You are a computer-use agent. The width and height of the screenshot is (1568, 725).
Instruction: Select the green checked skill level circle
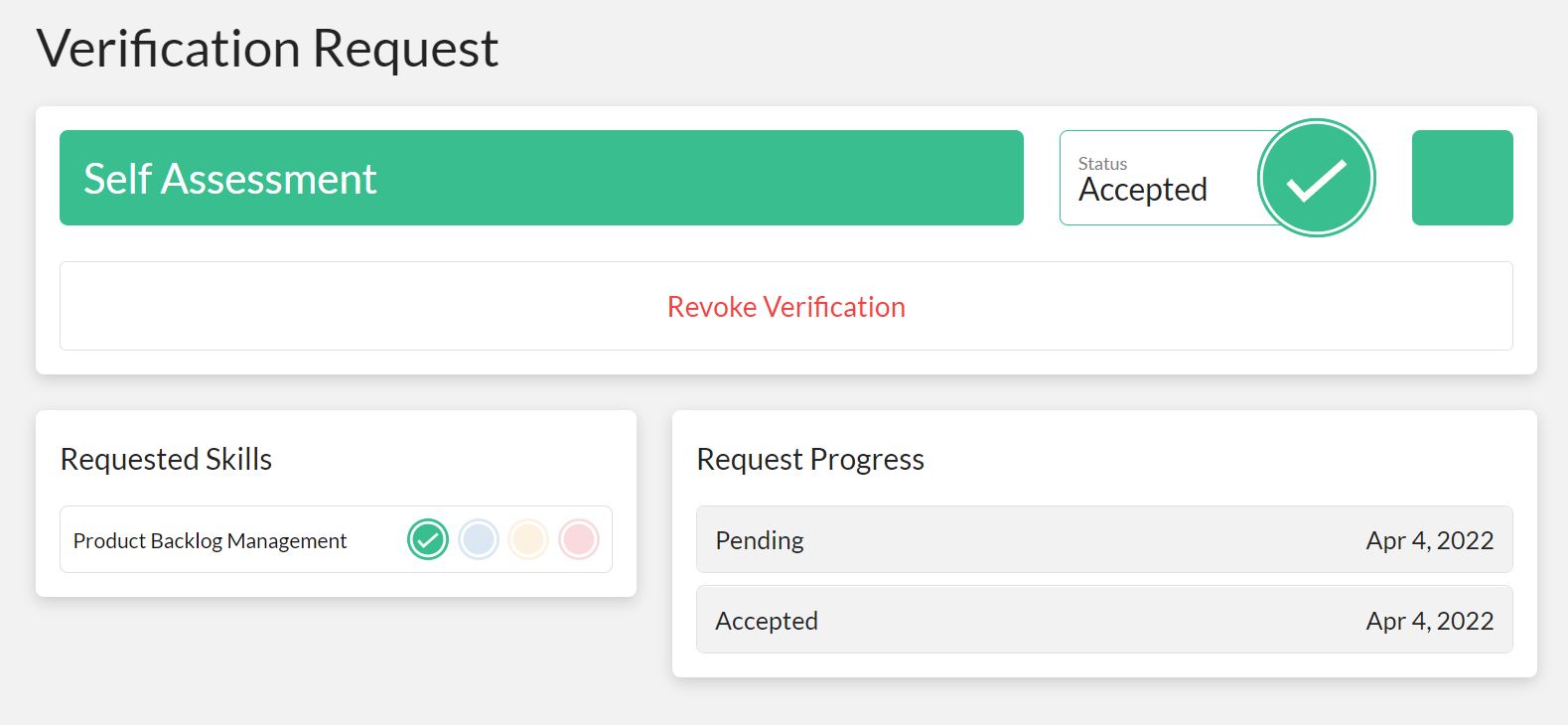point(428,539)
